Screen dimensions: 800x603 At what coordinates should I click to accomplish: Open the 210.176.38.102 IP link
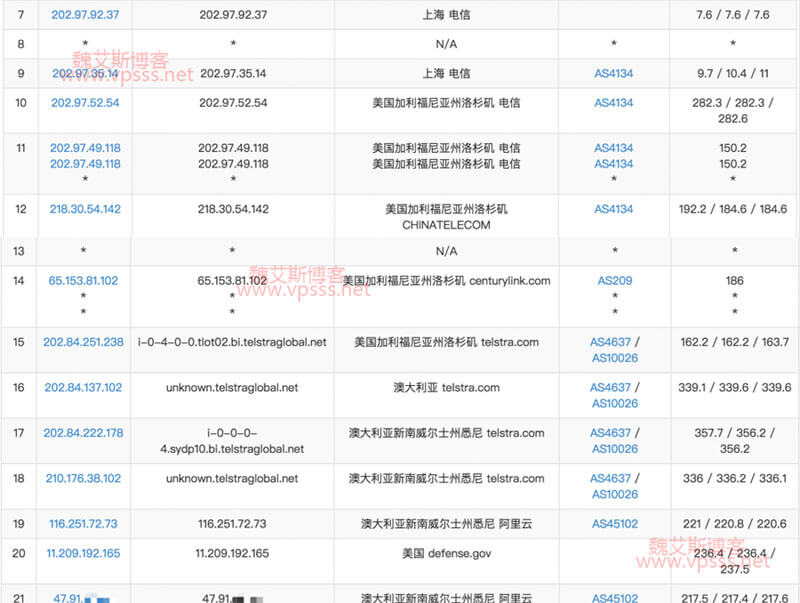coord(84,479)
